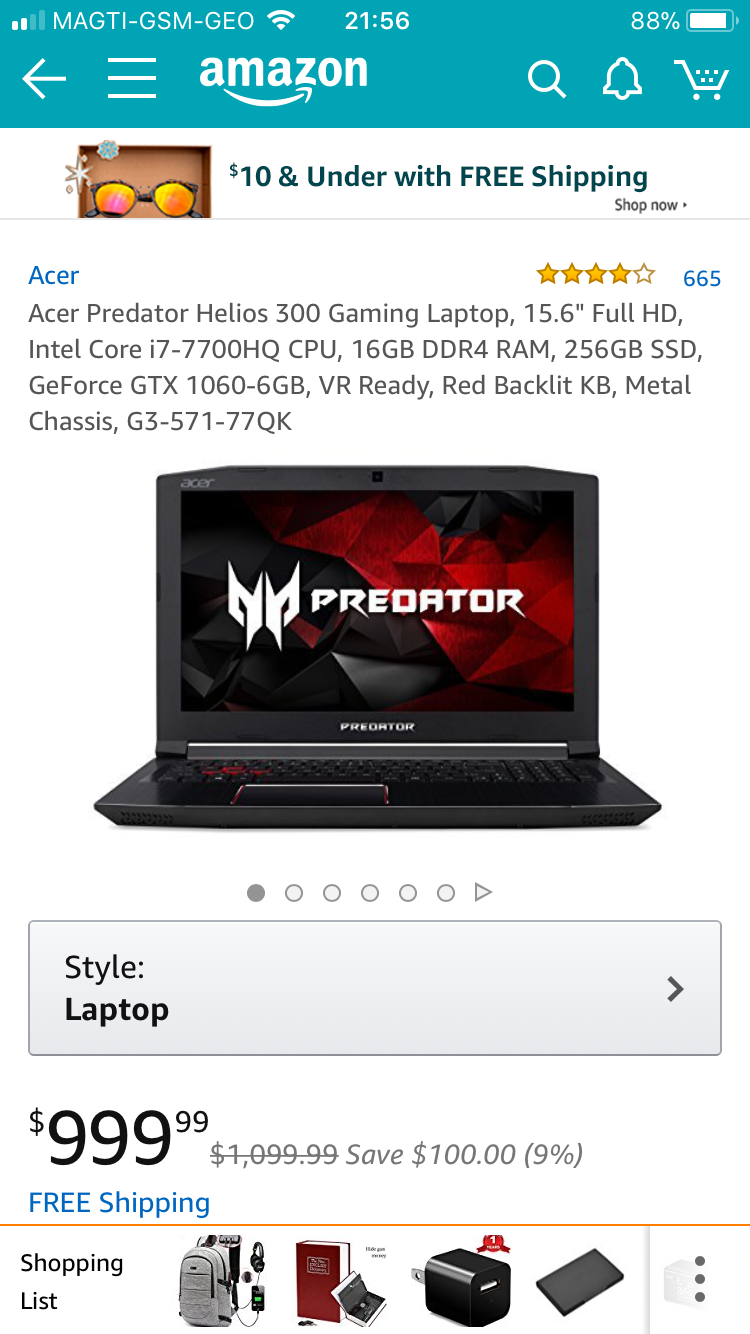Open the three-dot shopping list menu
The width and height of the screenshot is (750, 1334).
700,1279
